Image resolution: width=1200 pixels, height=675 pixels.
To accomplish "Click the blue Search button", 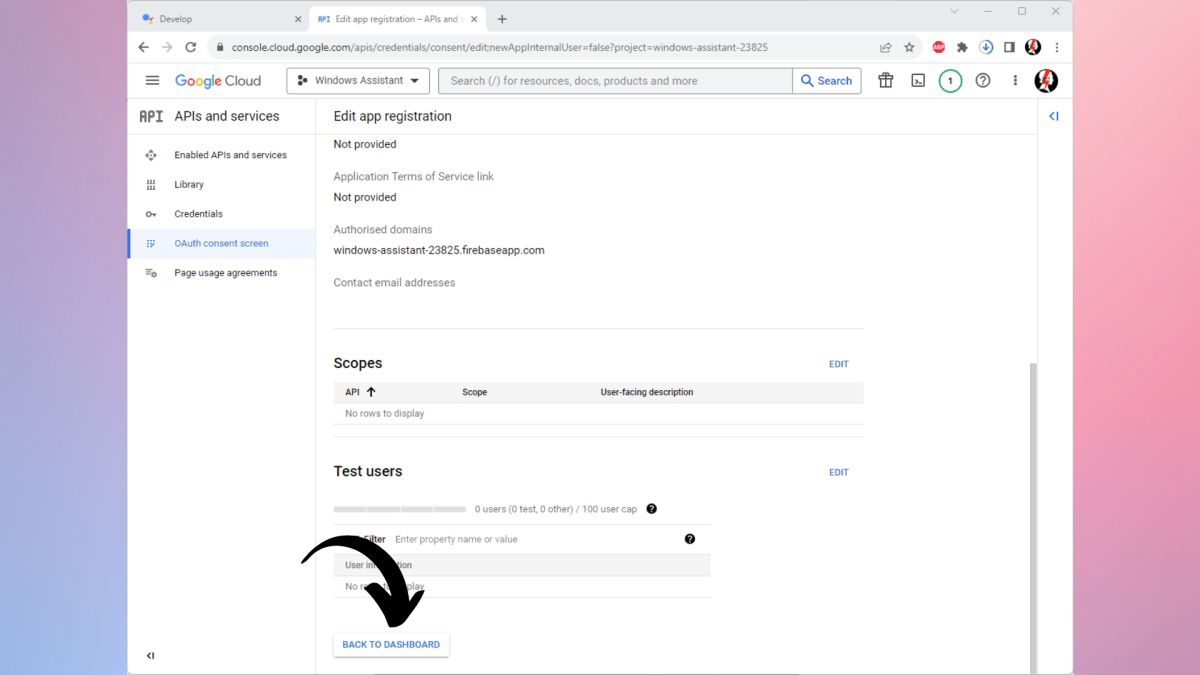I will tap(827, 81).
